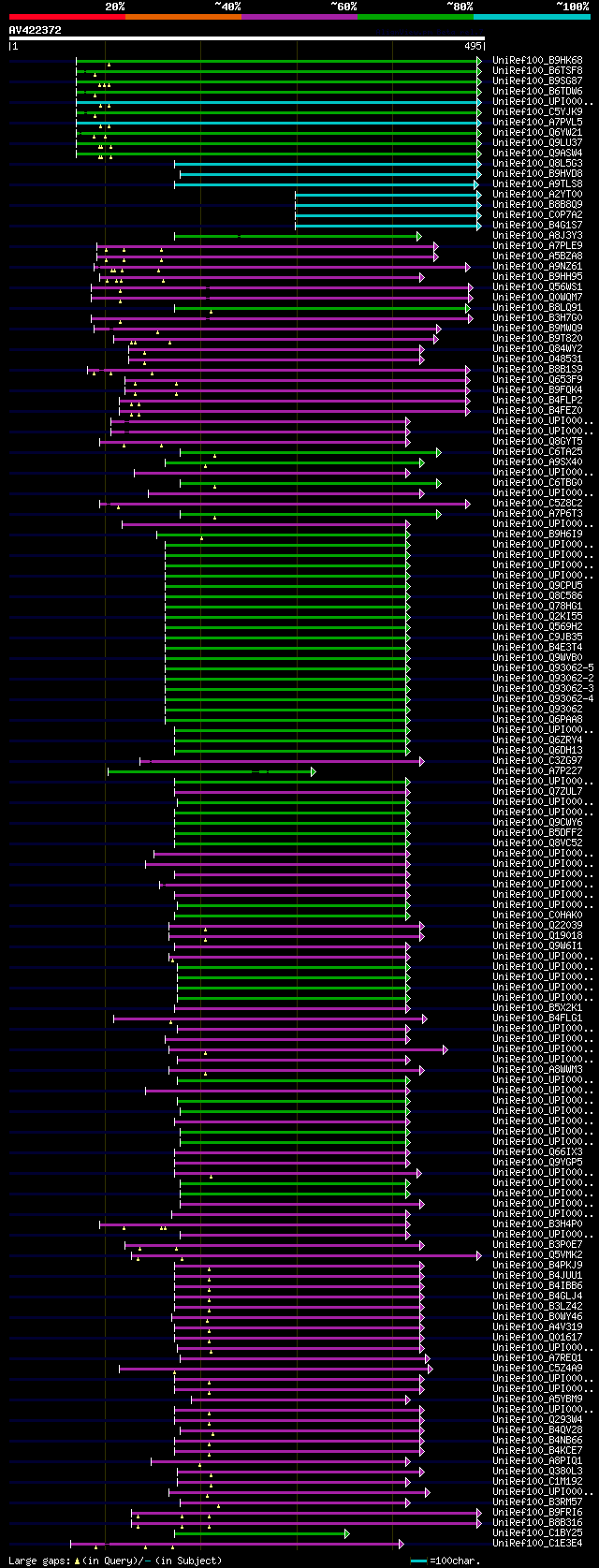
Task: Click the UniRef100_C1M192 label
Action: click(537, 1482)
